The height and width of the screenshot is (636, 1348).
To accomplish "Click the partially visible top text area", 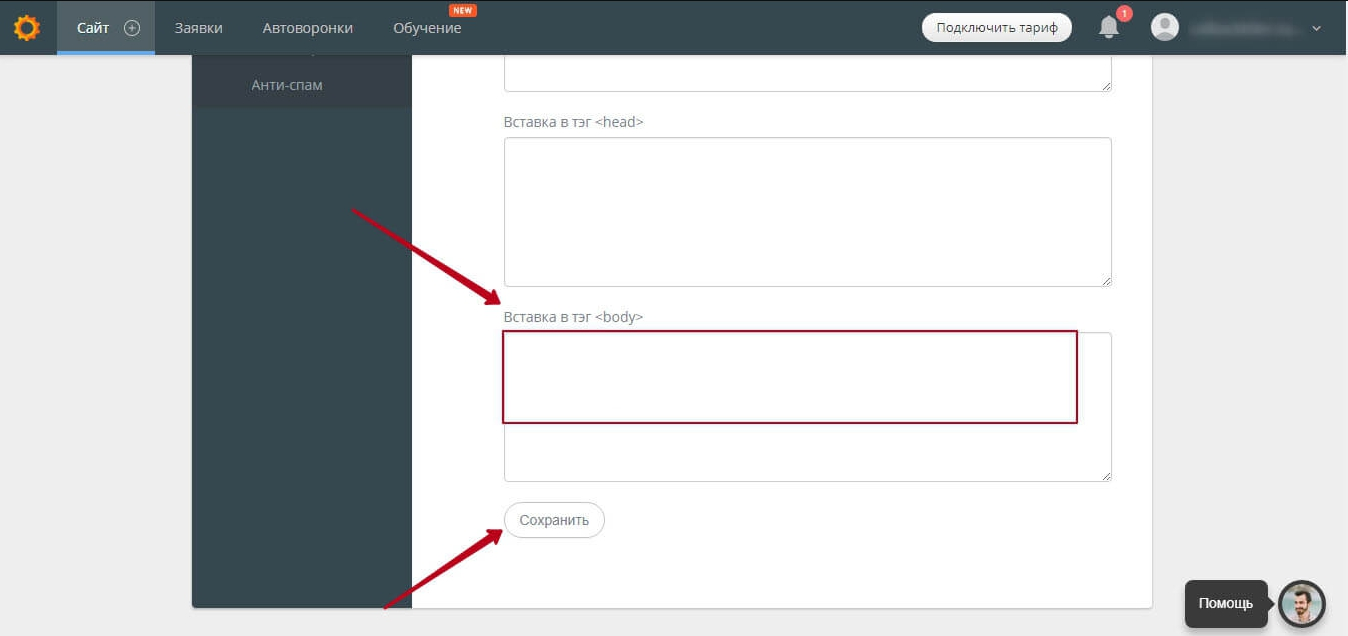I will pyautogui.click(x=808, y=73).
